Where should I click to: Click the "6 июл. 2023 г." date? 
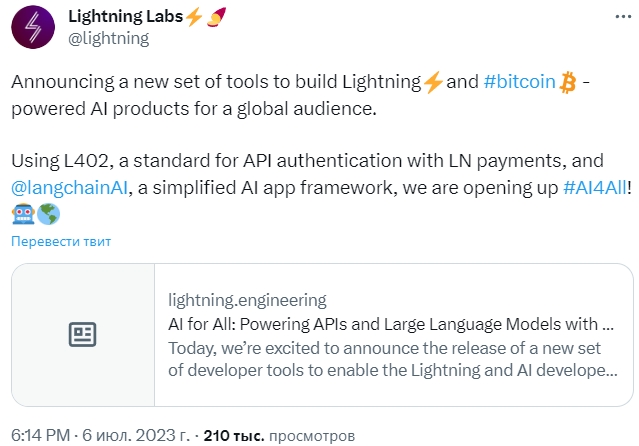click(x=134, y=436)
